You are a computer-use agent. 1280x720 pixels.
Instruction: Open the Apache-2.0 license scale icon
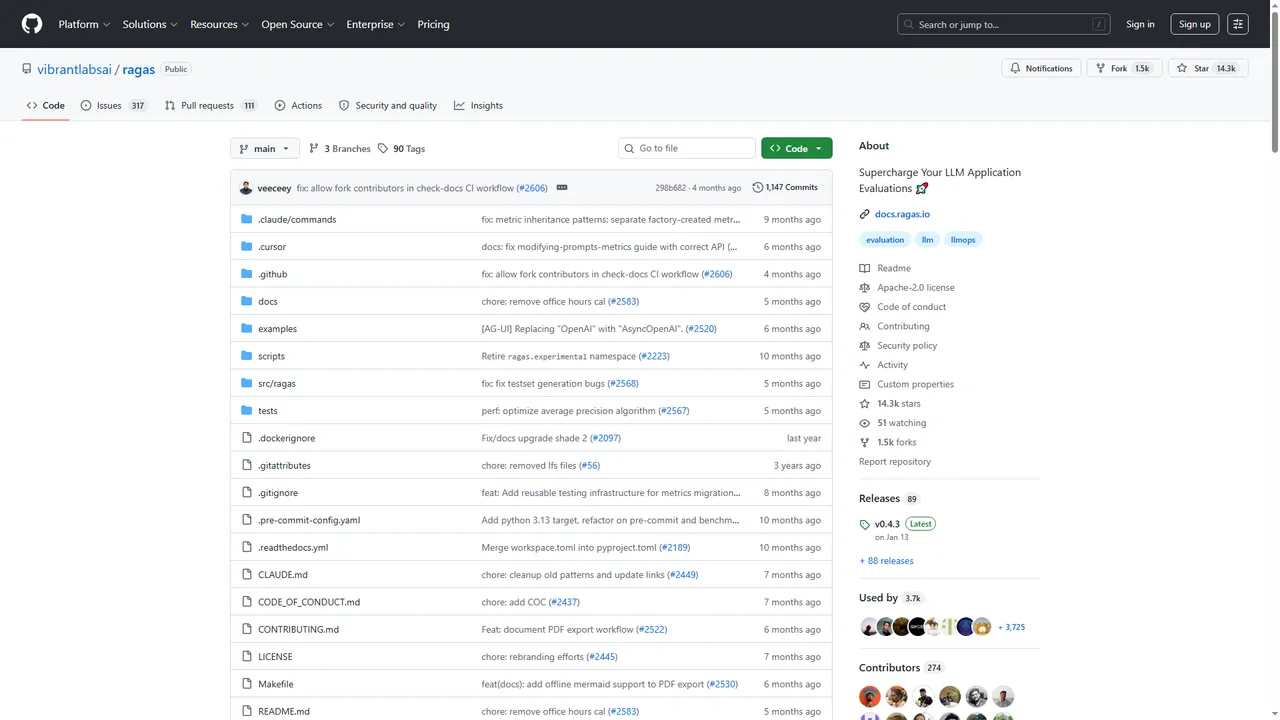pyautogui.click(x=865, y=287)
